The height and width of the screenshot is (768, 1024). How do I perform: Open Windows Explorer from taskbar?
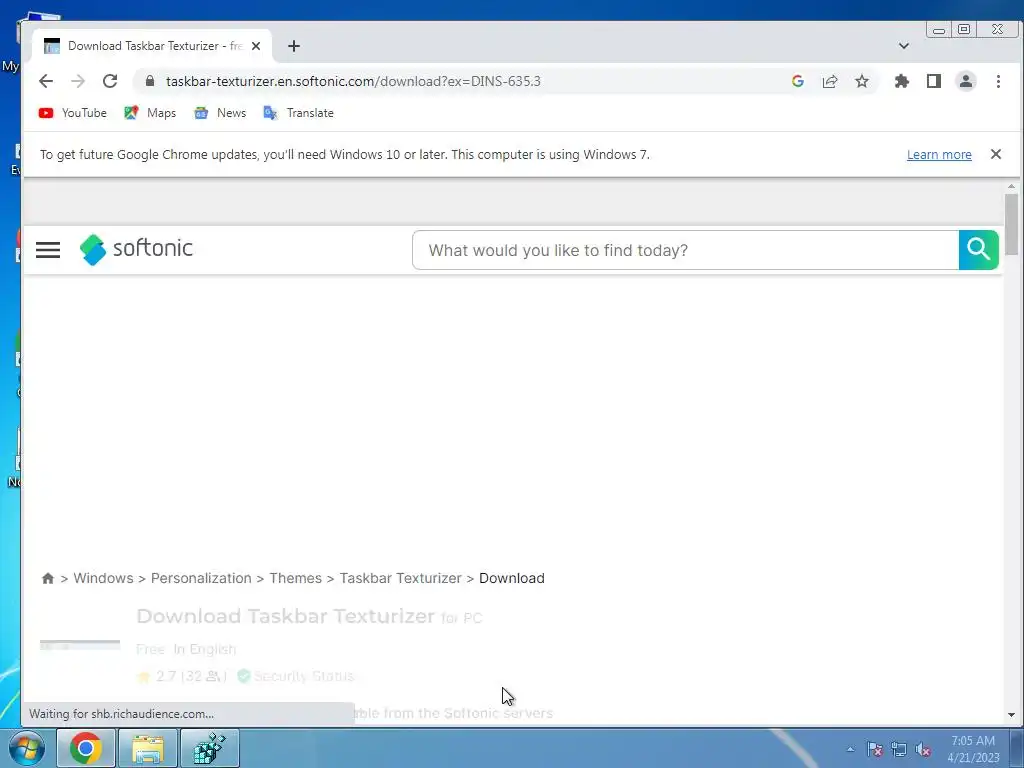point(148,748)
